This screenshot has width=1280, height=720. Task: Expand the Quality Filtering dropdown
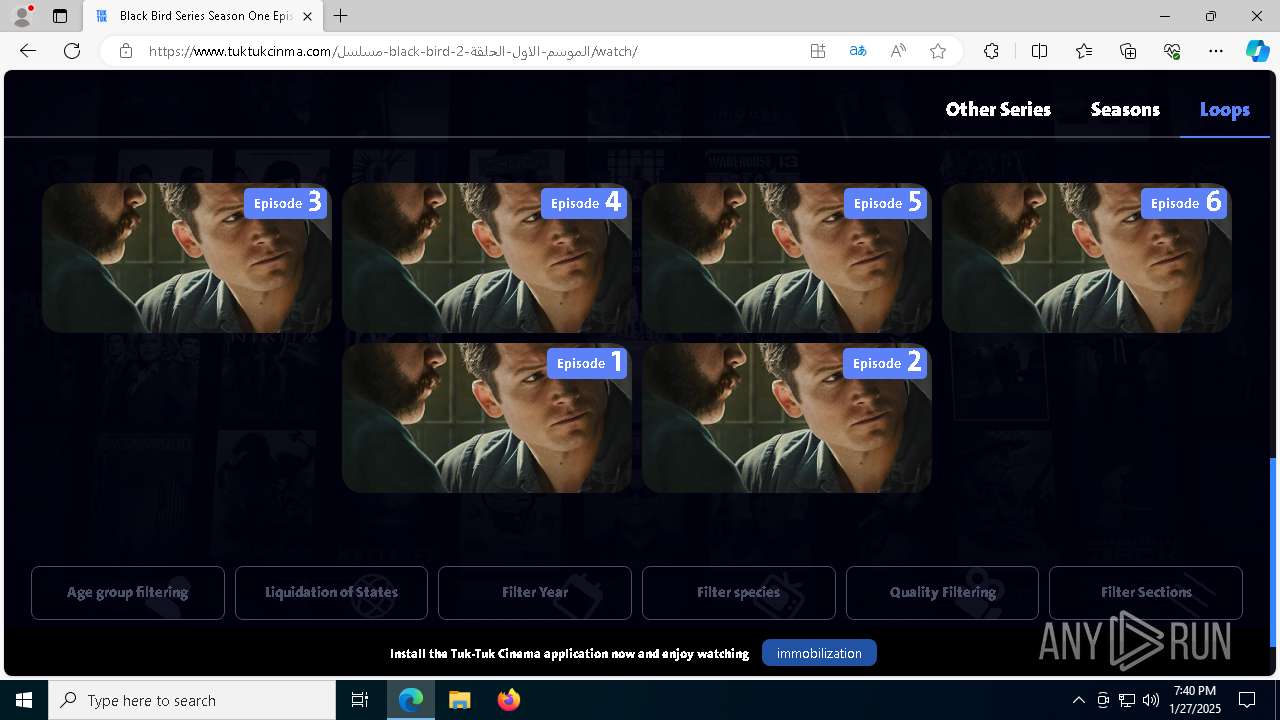[942, 592]
